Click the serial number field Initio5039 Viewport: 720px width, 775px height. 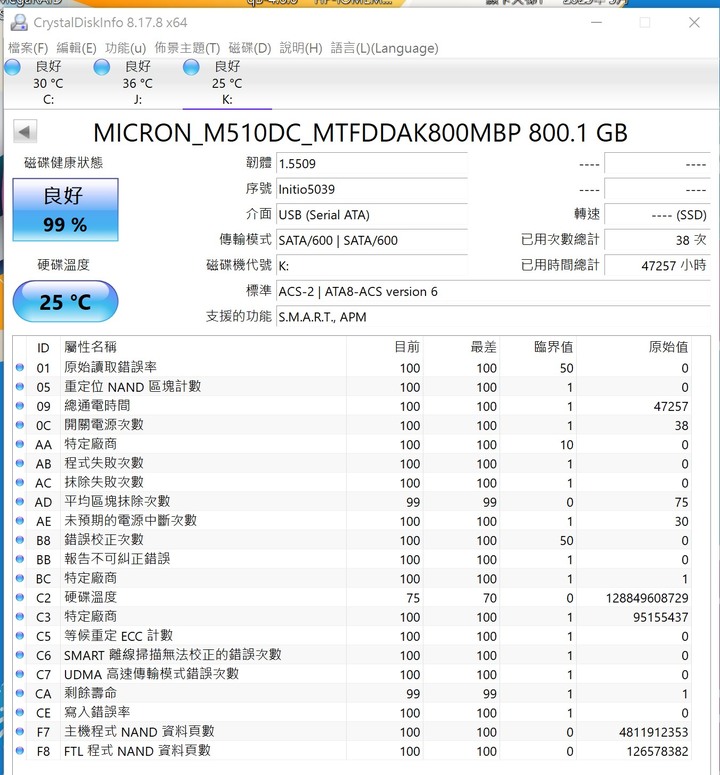tap(372, 189)
